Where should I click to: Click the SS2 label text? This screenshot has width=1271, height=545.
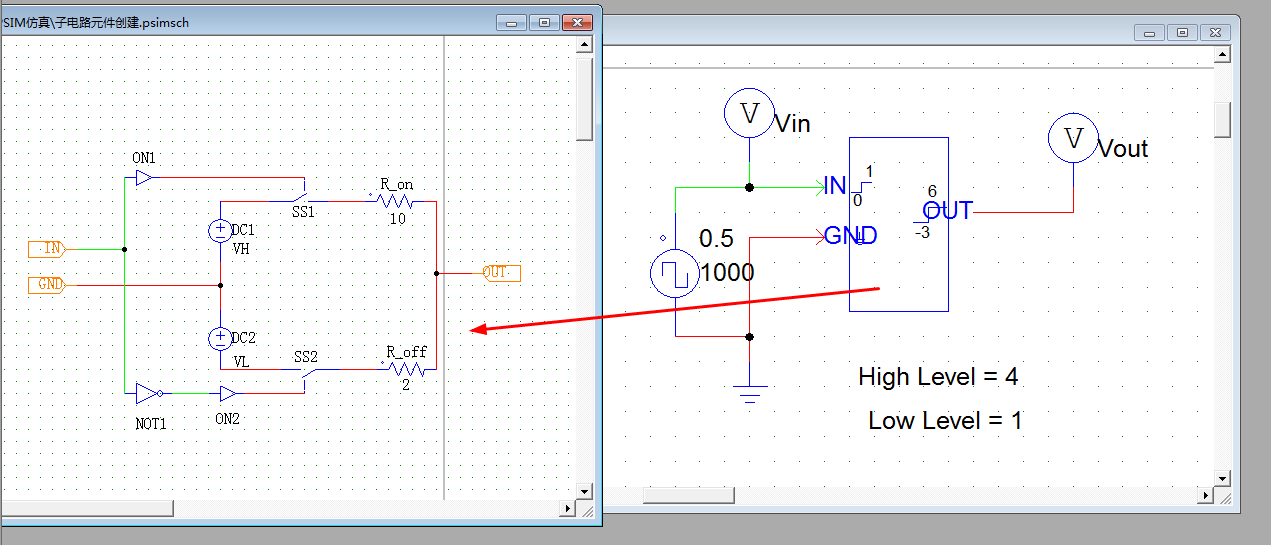[x=305, y=356]
